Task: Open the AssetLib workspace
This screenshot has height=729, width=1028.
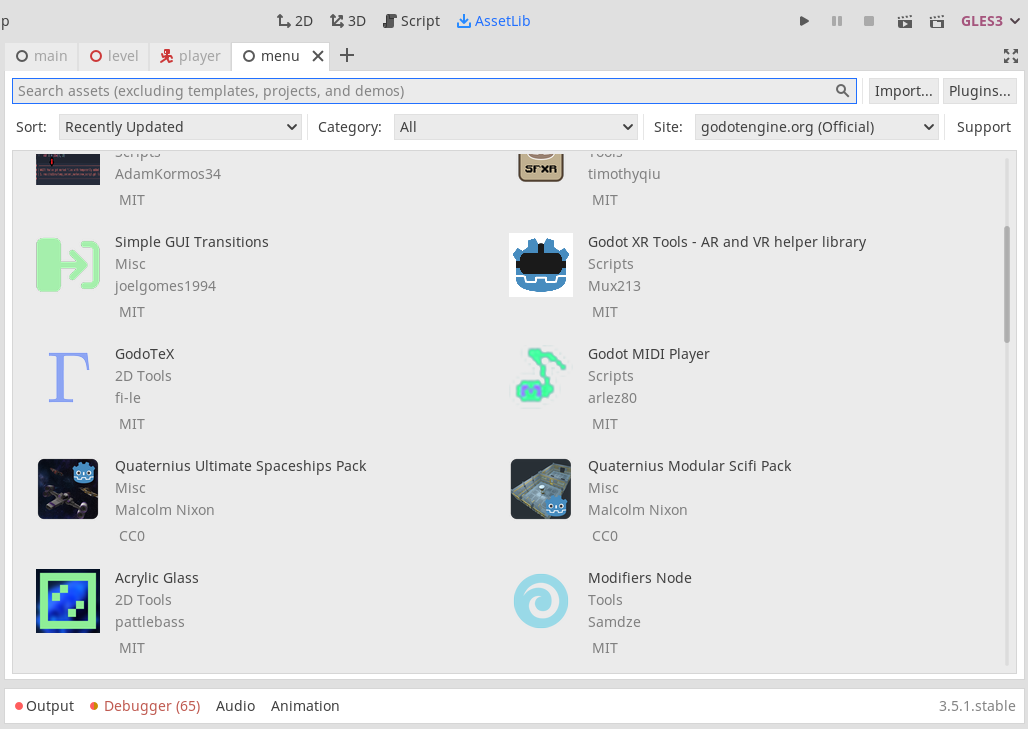Action: tap(494, 21)
